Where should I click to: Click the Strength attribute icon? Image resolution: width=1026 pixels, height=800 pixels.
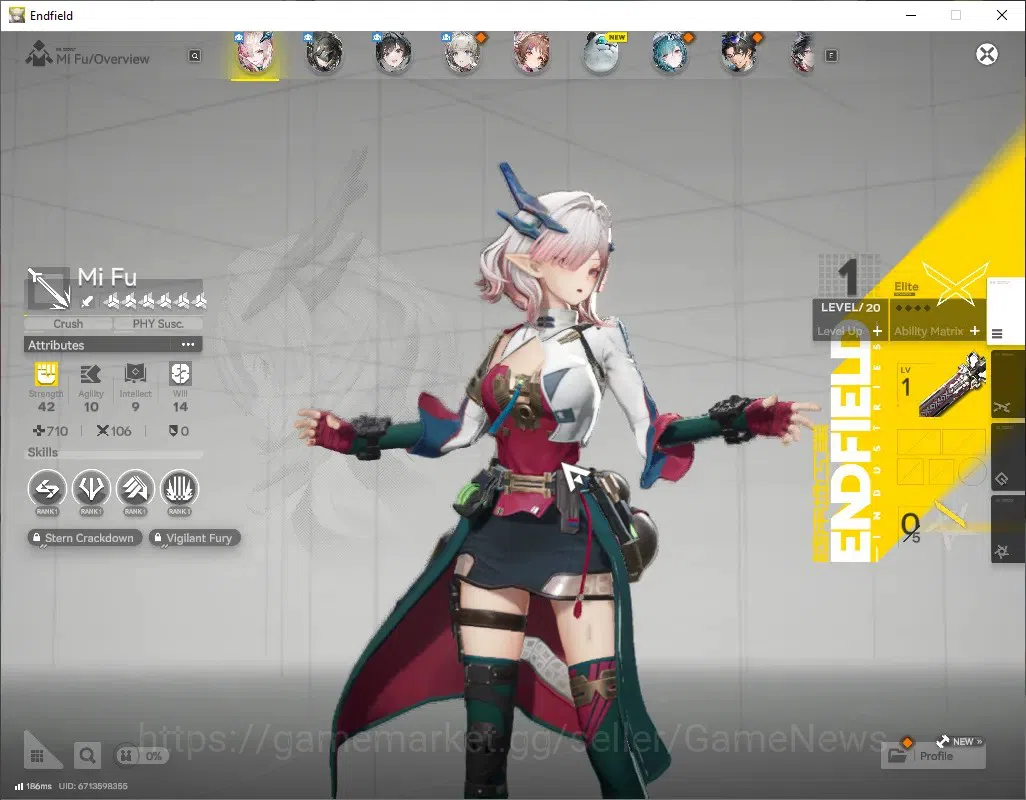pos(46,374)
